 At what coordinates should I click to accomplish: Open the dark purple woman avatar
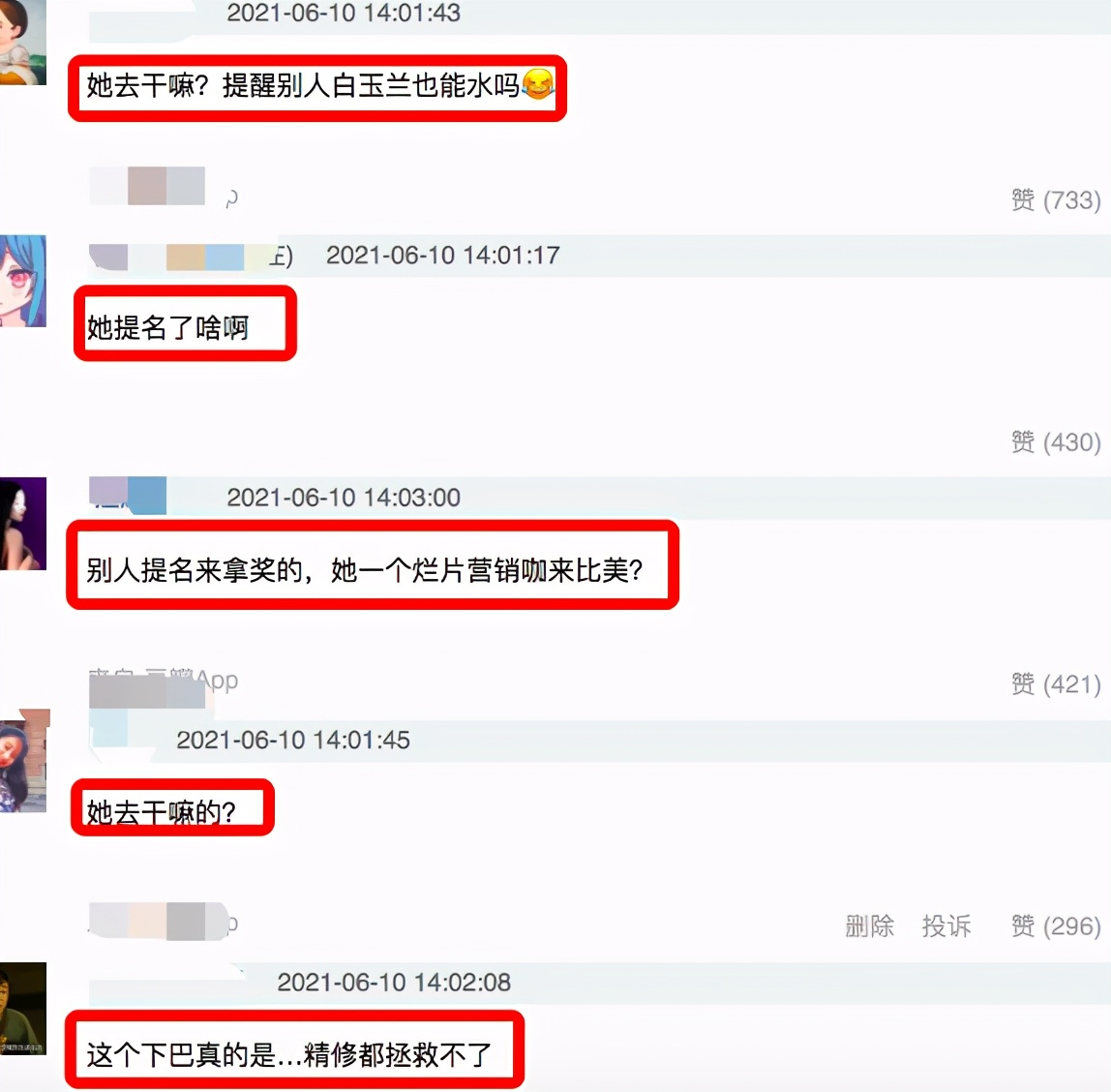tap(23, 524)
